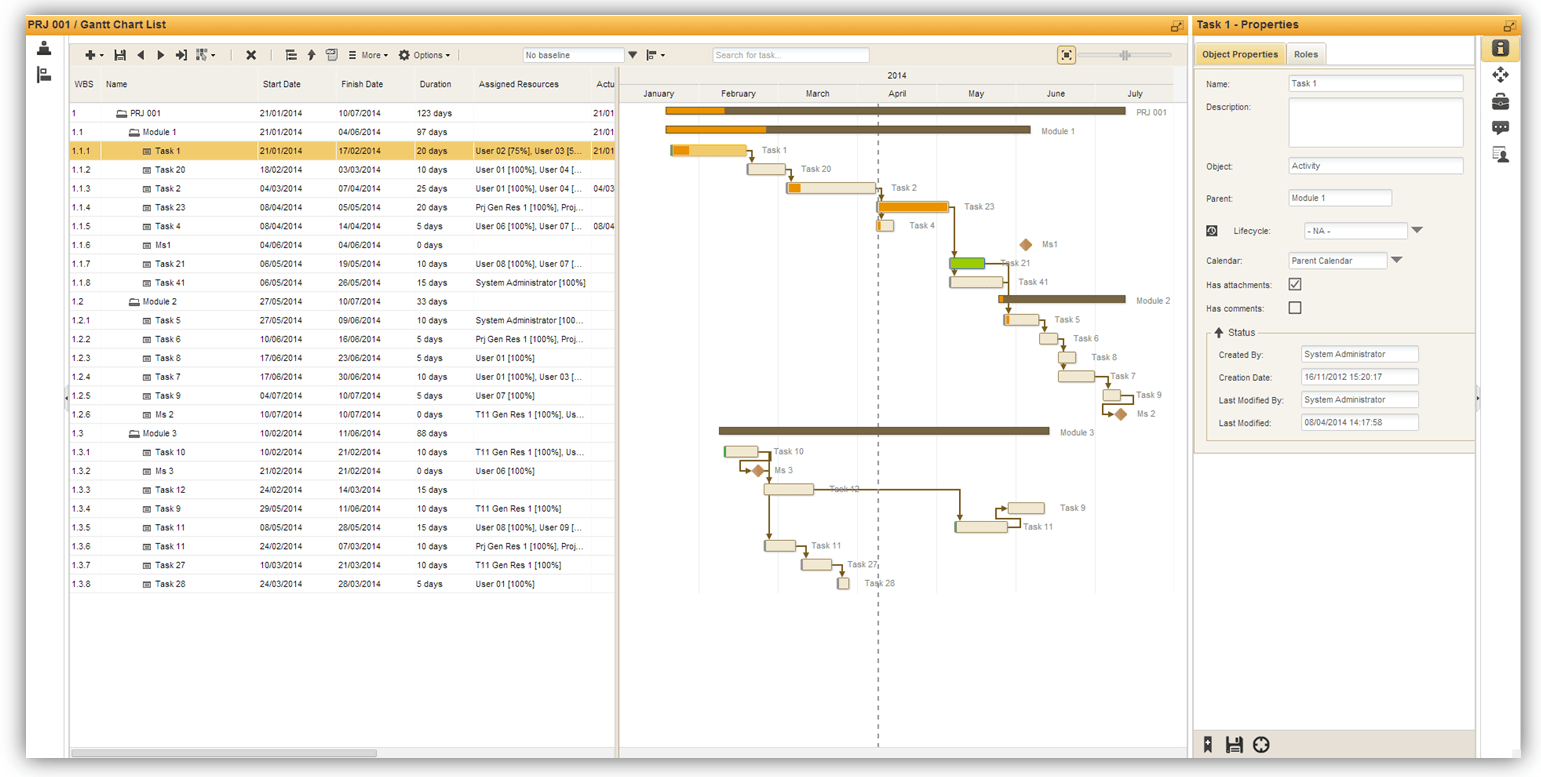This screenshot has width=1541, height=777.
Task: Open the add (plus) menu in toolbar
Action: click(x=94, y=55)
